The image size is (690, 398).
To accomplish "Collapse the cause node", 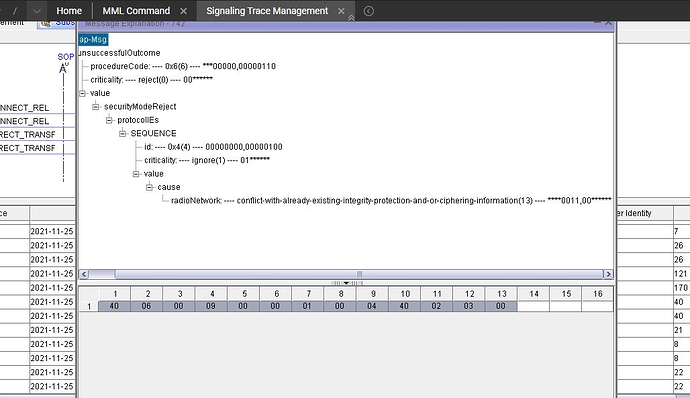I will (149, 187).
